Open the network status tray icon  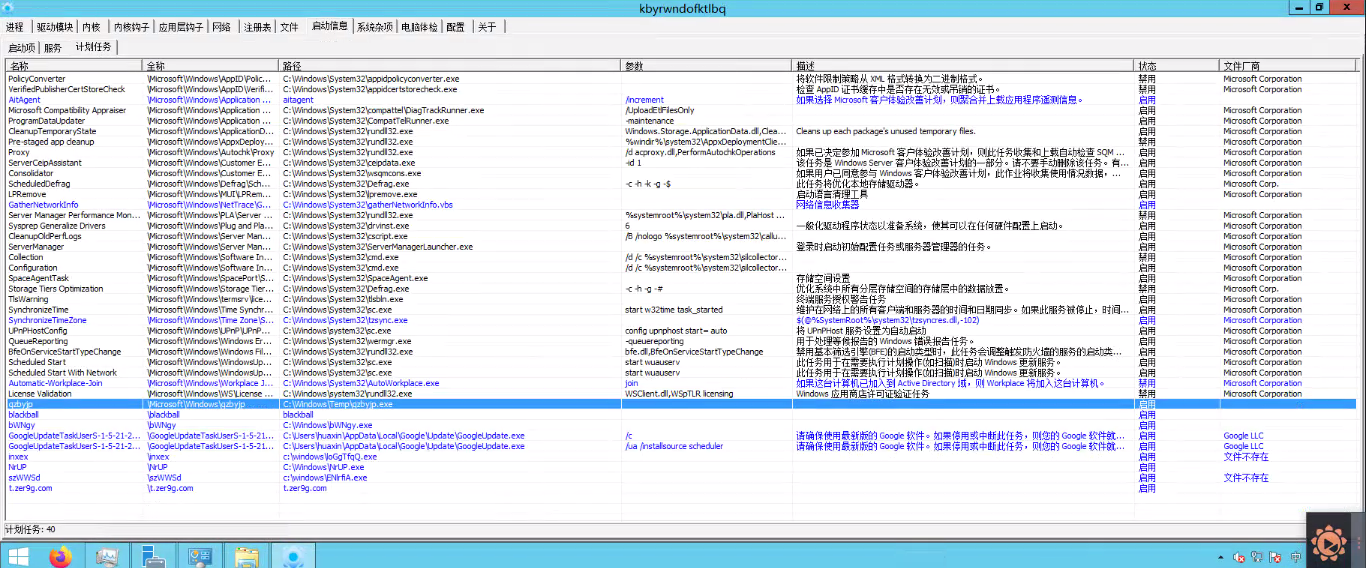(1258, 556)
